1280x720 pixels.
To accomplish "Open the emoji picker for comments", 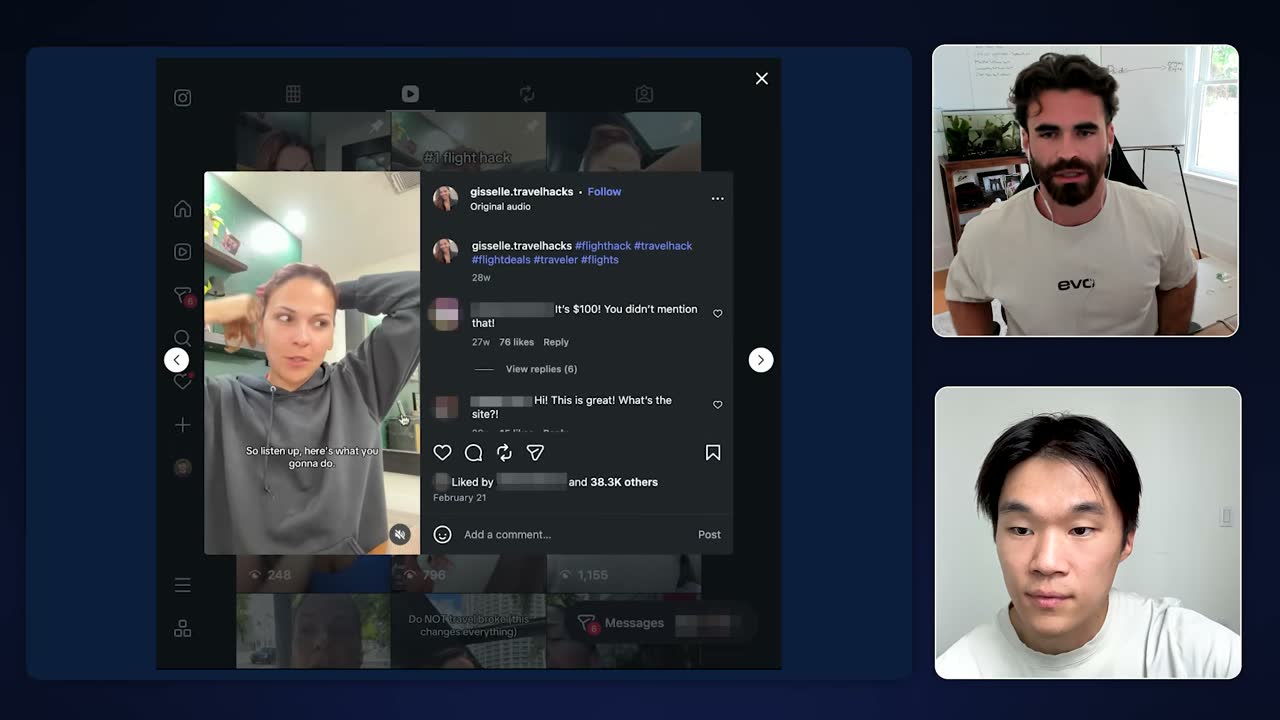I will [x=442, y=534].
